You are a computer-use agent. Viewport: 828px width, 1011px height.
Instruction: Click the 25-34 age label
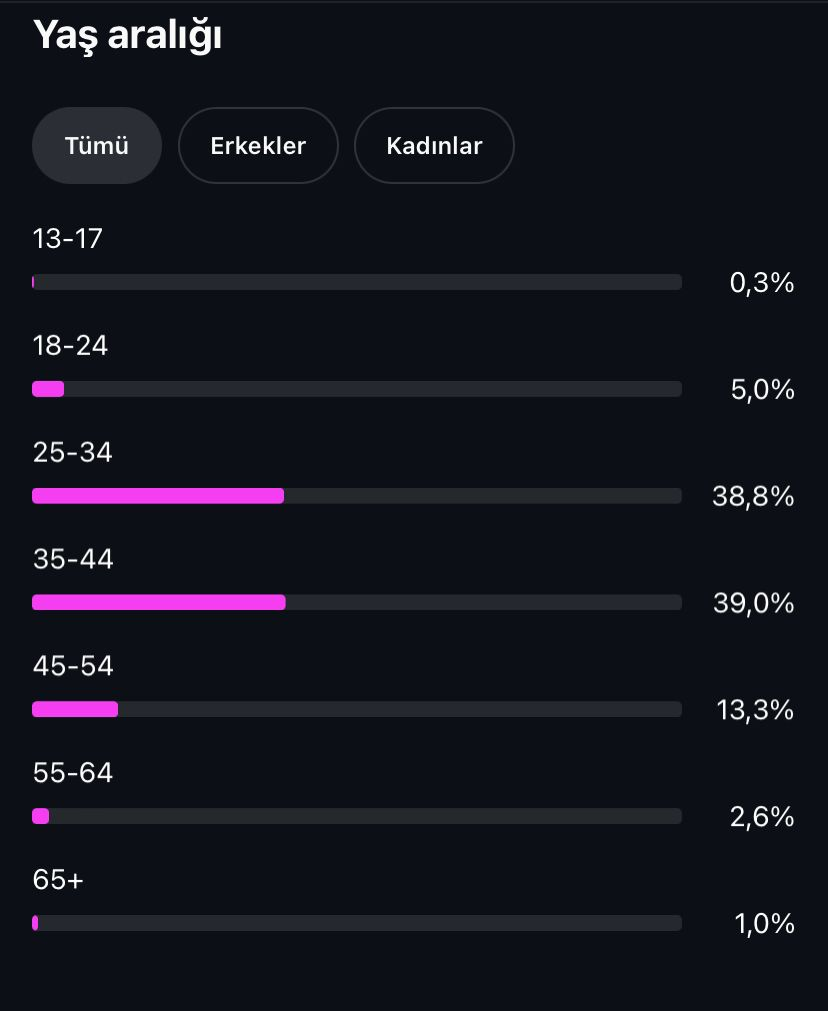73,452
